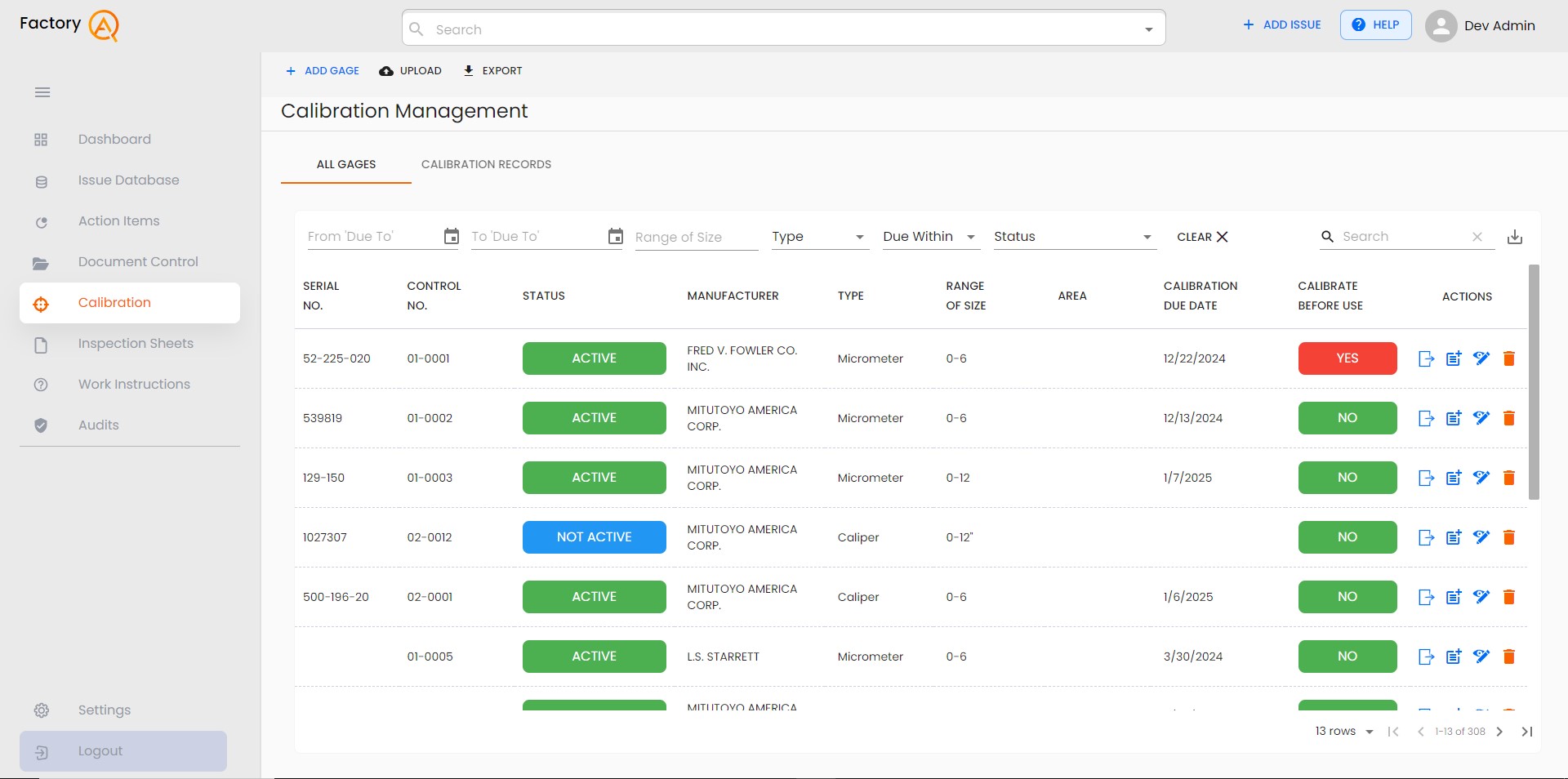1568x779 pixels.
Task: Open calendar picker for To 'Due To' field
Action: 614,237
